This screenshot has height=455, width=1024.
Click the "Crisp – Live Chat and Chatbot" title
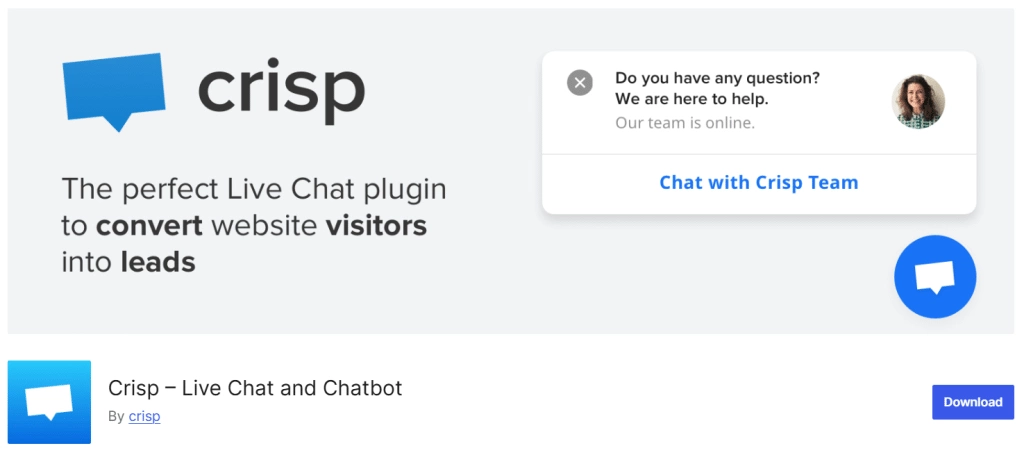pyautogui.click(x=255, y=388)
